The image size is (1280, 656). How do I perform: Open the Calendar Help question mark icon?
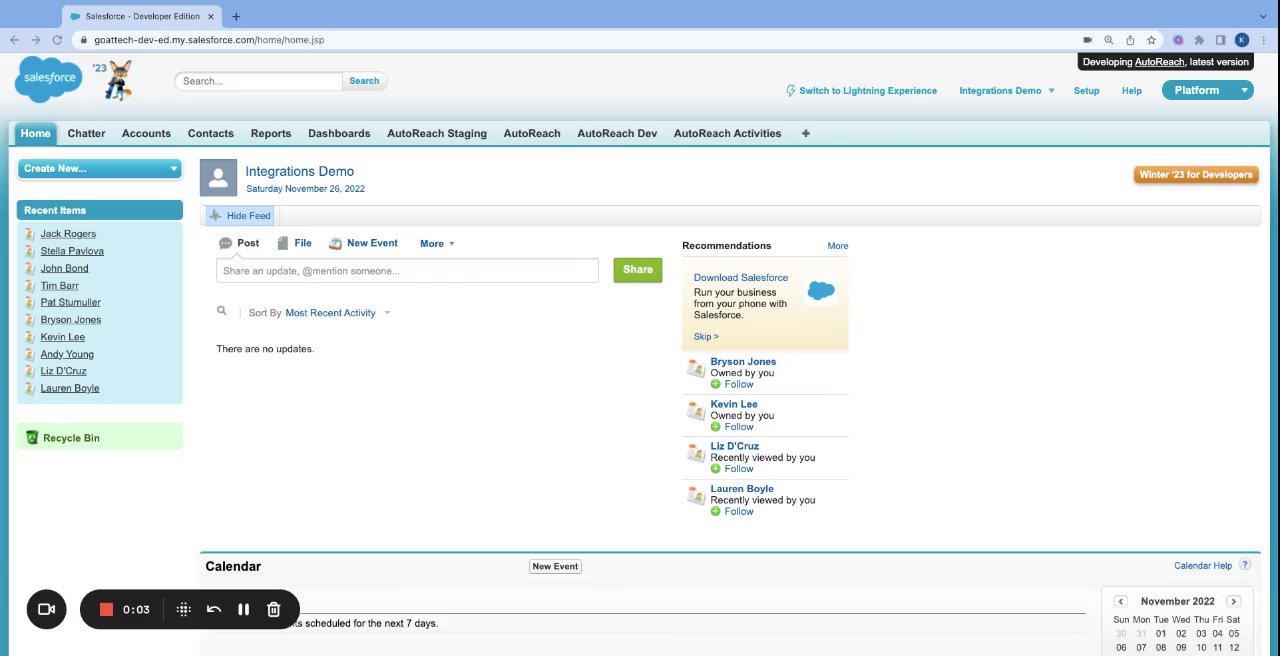click(1245, 565)
